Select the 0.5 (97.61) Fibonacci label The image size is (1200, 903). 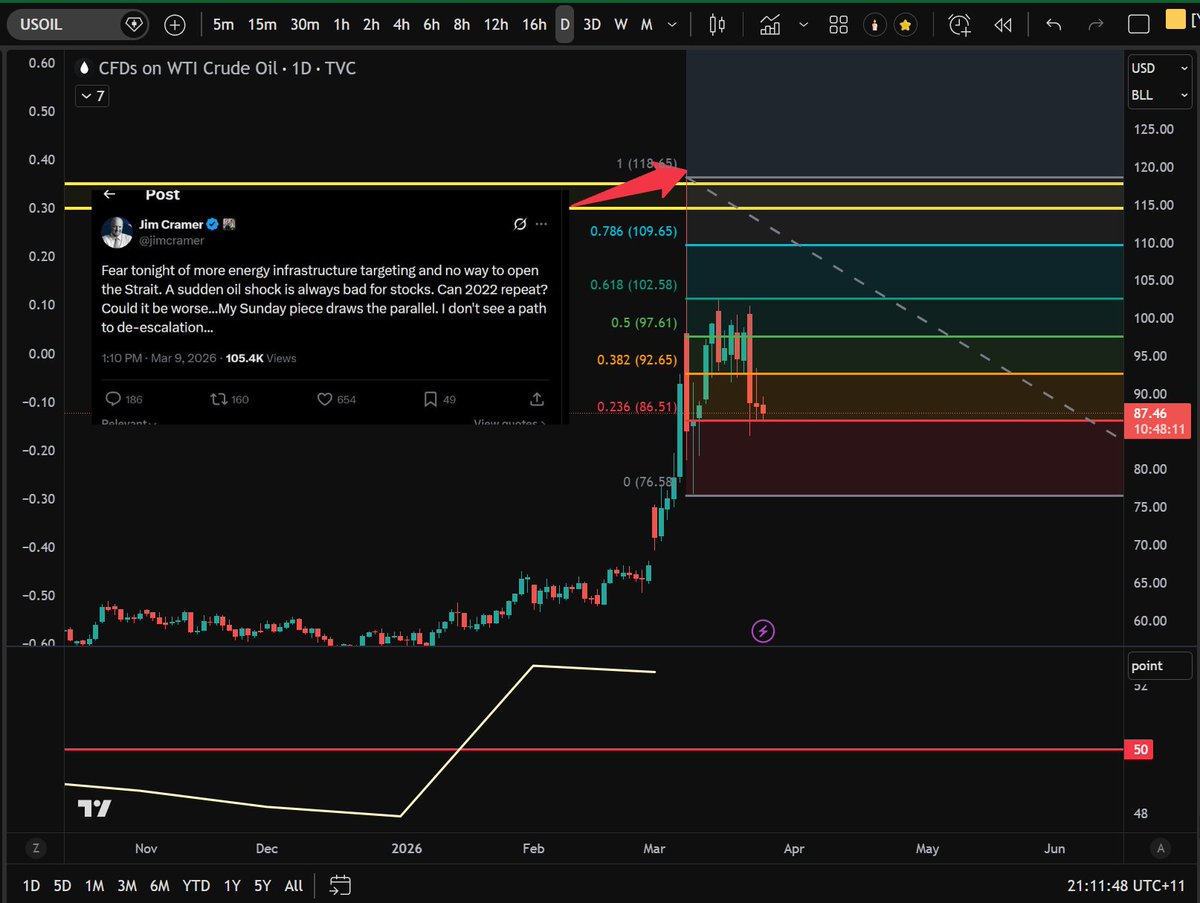(x=644, y=323)
